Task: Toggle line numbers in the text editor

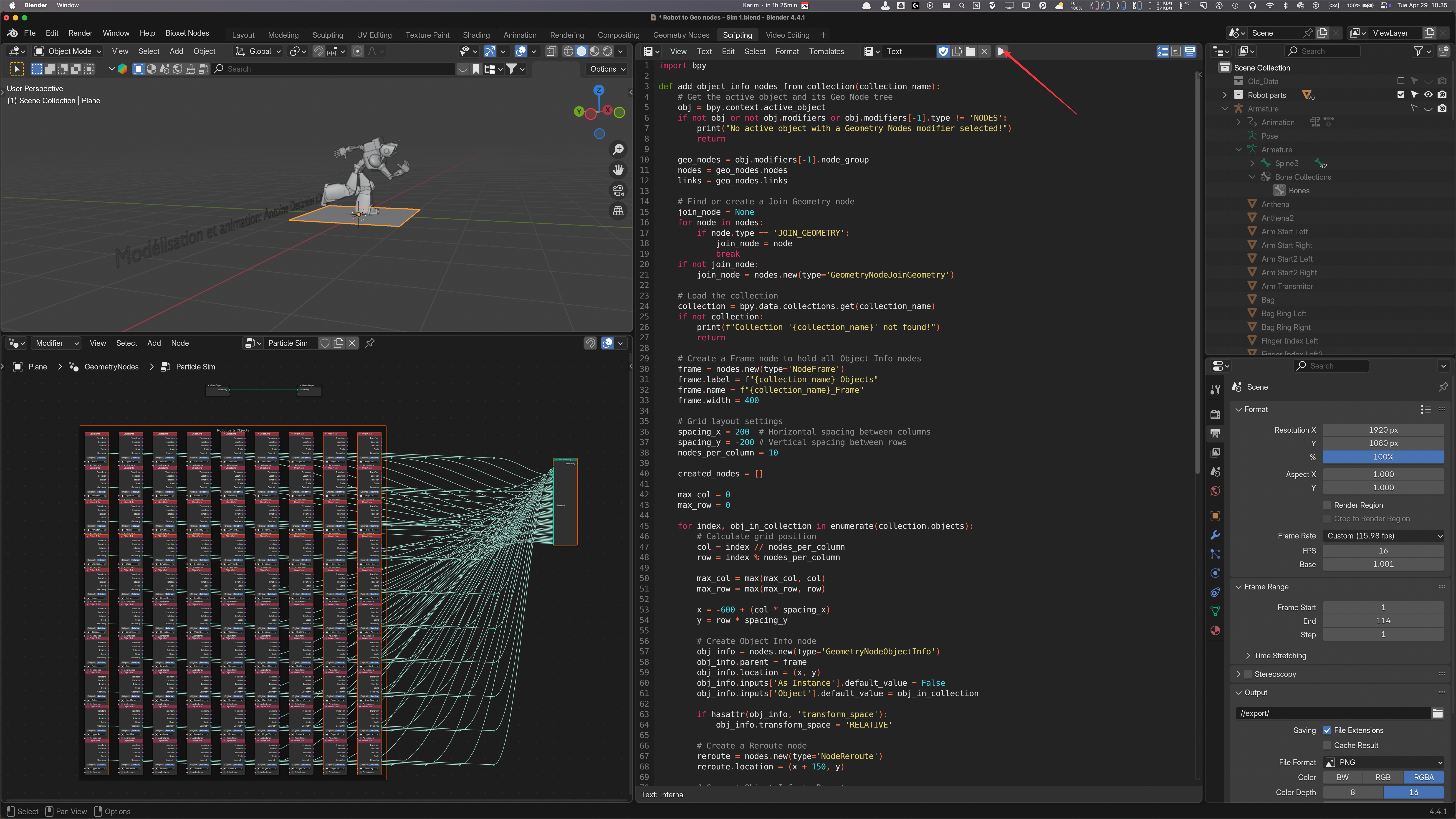Action: [1163, 51]
